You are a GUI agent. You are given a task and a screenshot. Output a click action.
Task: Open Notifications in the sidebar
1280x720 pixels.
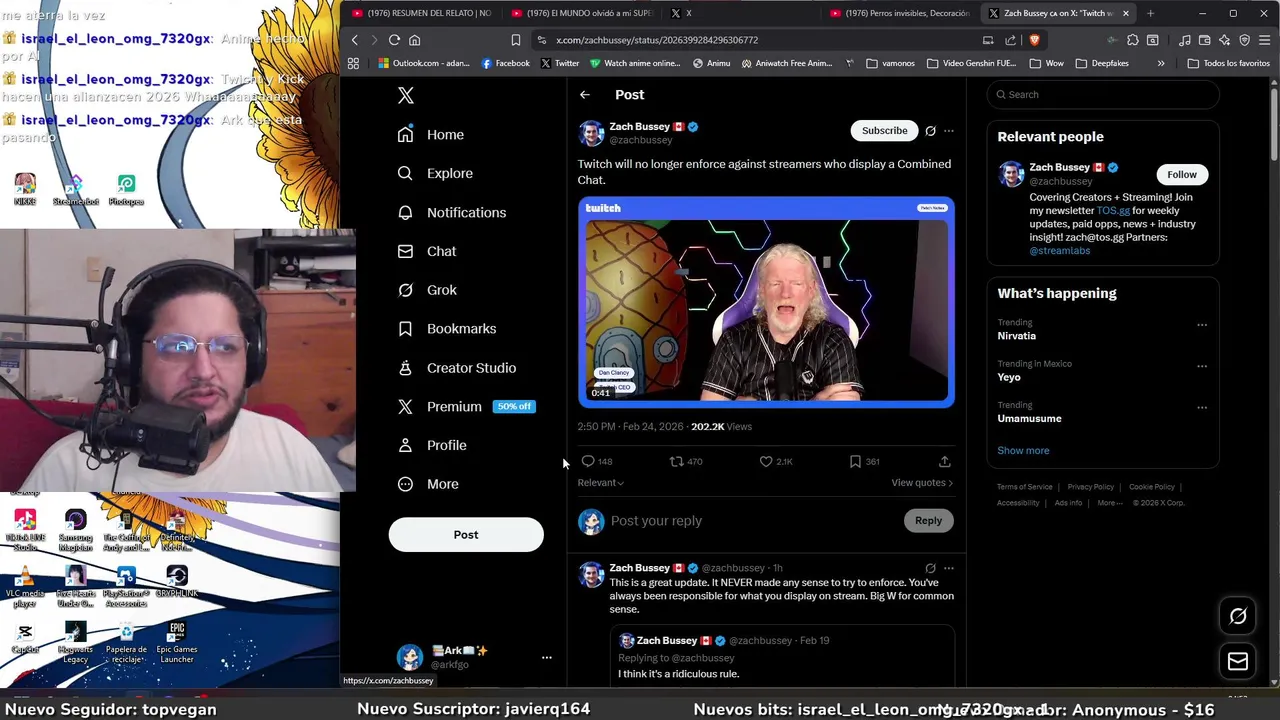[452, 212]
